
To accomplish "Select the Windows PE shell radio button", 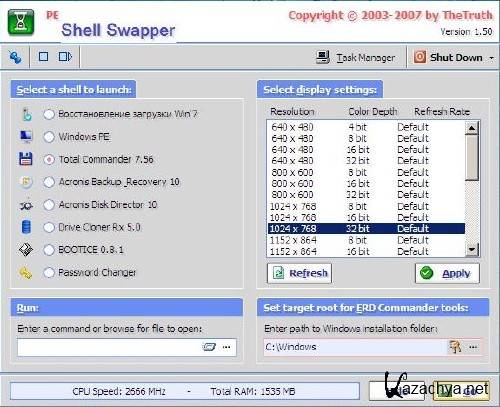I will 49,137.
